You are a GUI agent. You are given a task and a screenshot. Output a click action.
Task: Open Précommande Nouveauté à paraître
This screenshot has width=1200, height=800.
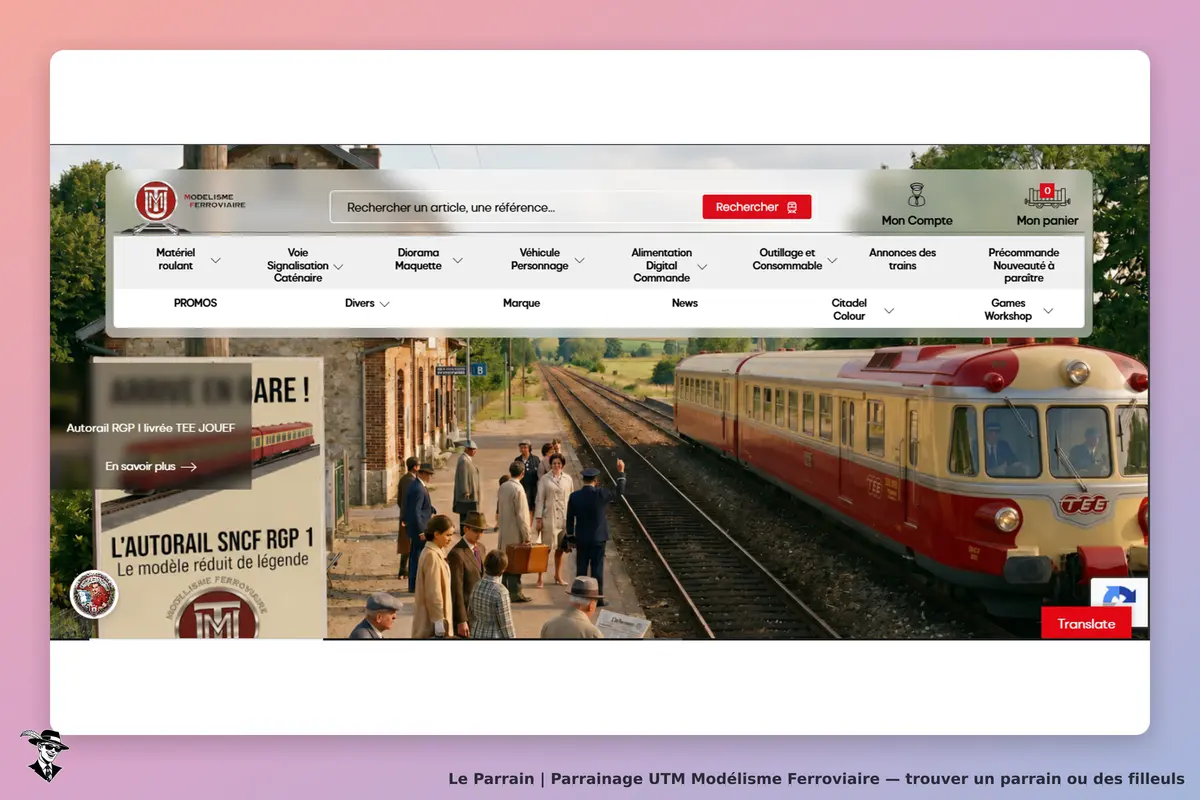[1024, 265]
